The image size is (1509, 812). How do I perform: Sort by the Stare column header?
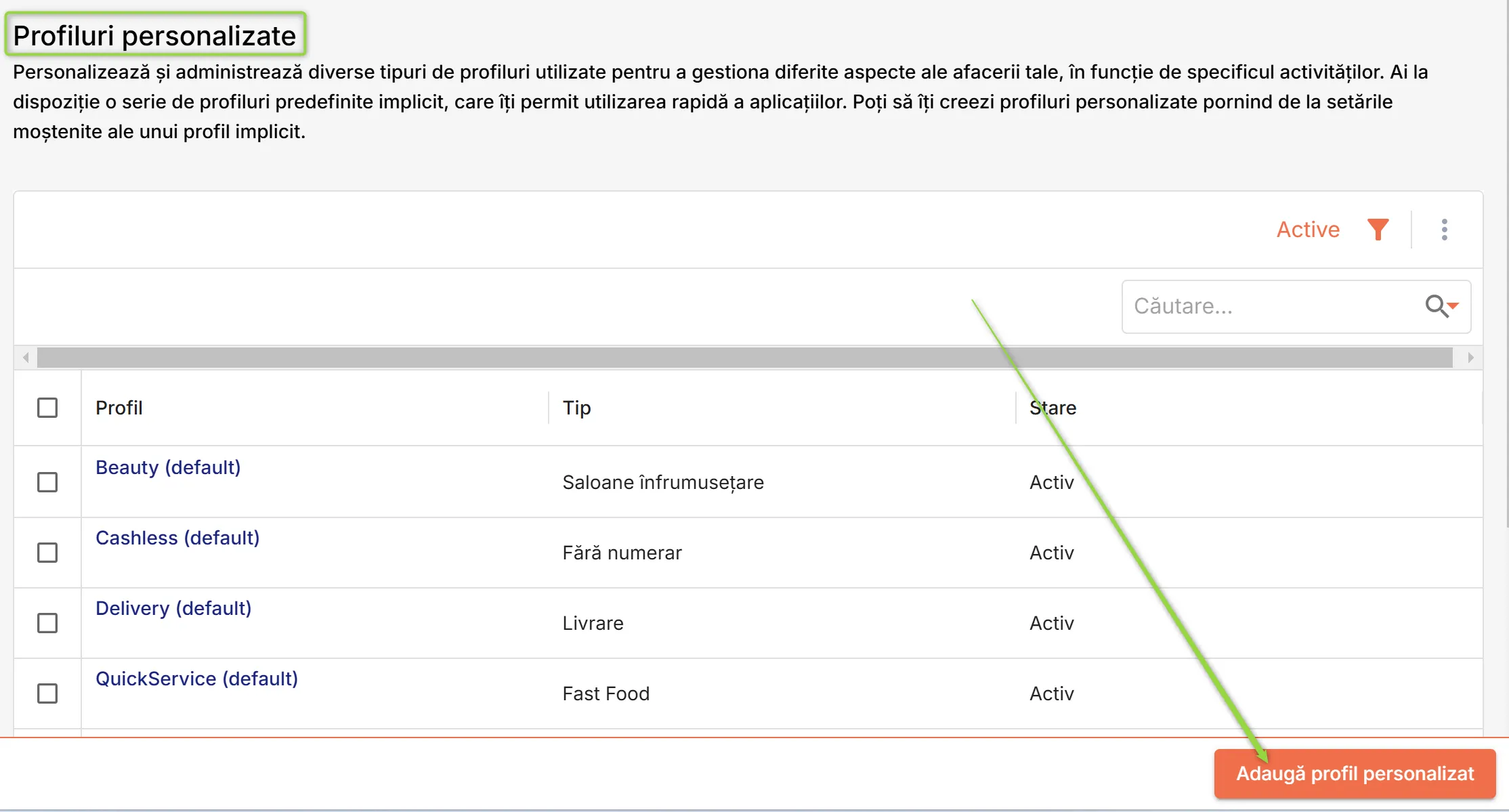(x=1053, y=408)
